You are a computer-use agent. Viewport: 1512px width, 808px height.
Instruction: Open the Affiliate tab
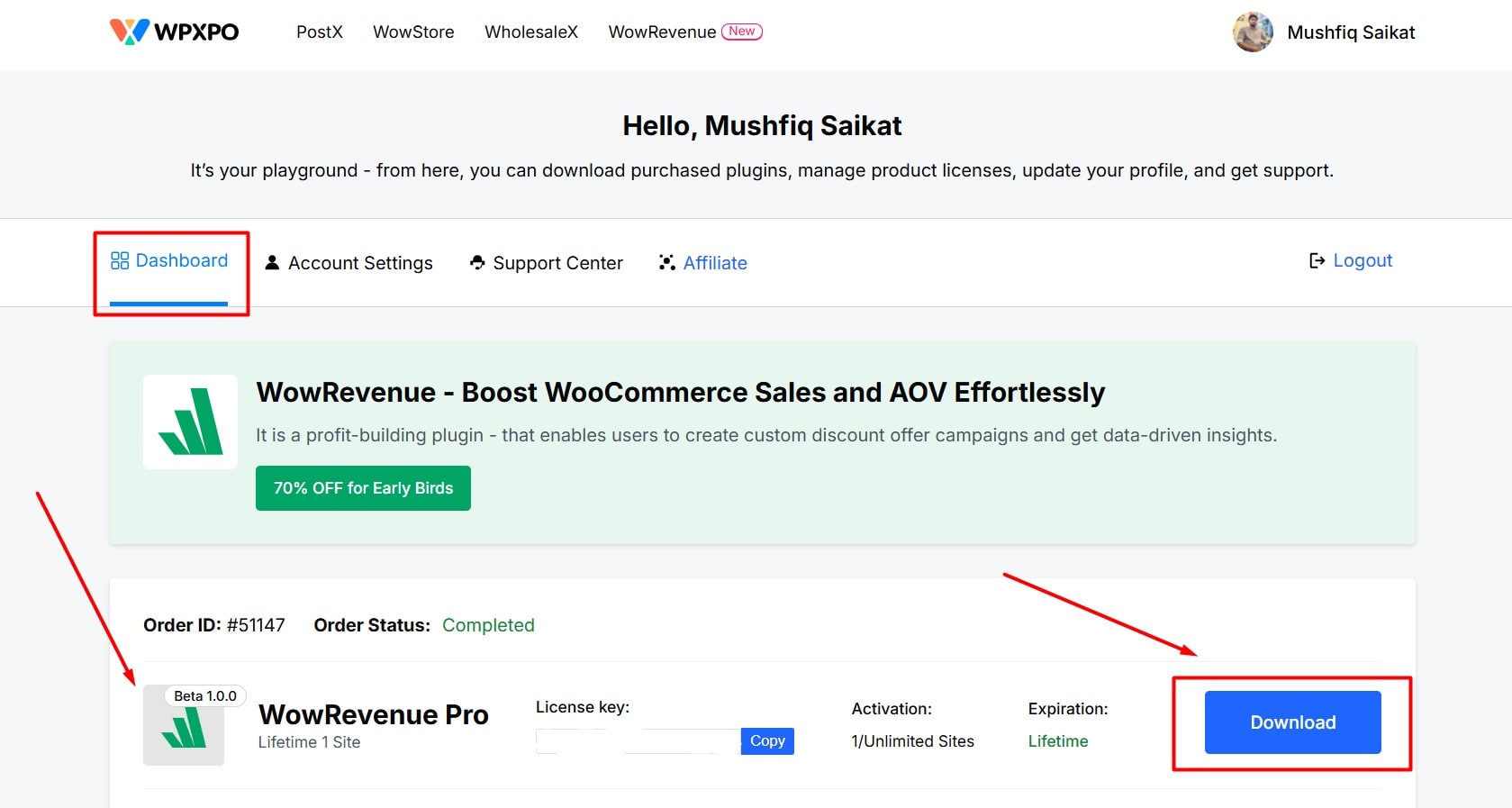click(x=703, y=263)
